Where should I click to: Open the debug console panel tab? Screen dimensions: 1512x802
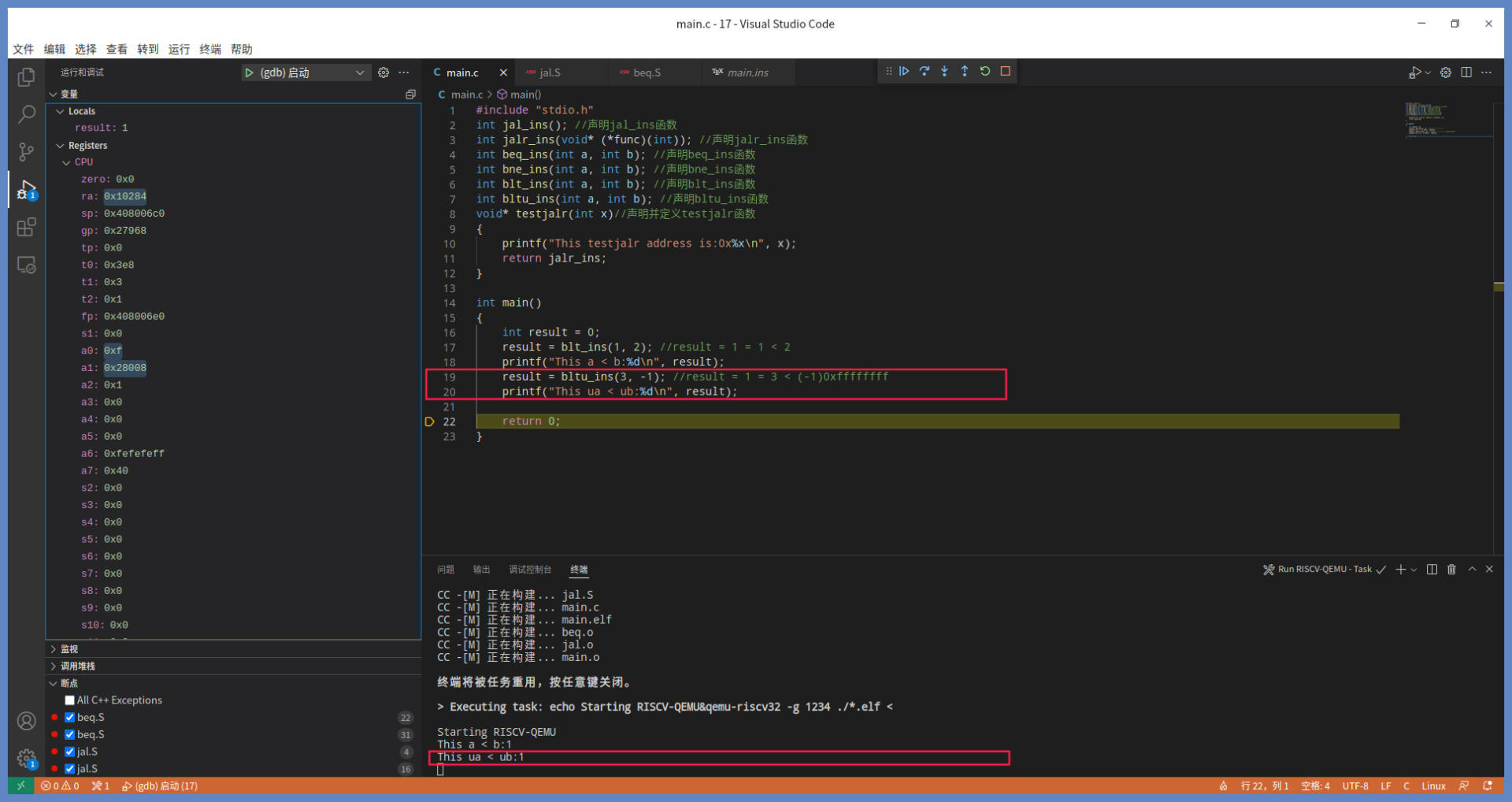coord(530,570)
